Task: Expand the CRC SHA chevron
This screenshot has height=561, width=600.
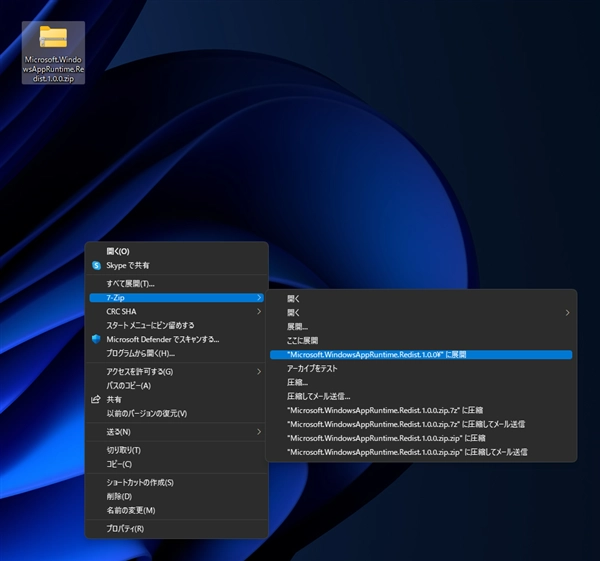Action: pyautogui.click(x=259, y=311)
